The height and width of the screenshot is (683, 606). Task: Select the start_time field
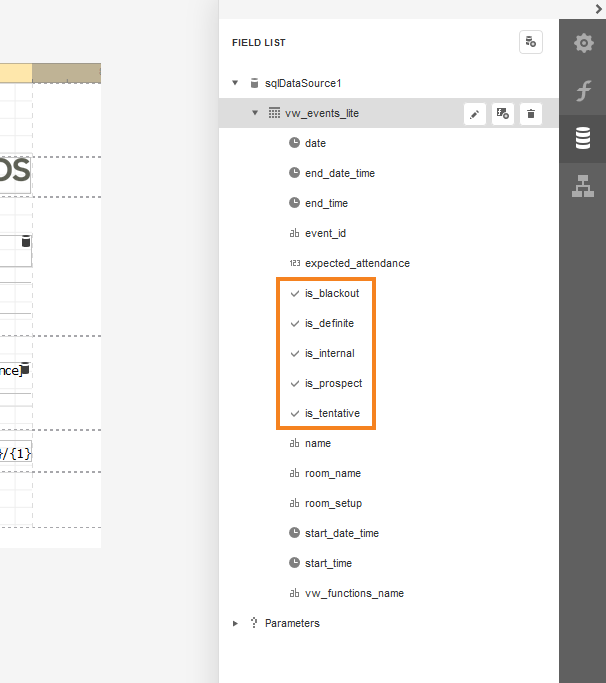(328, 564)
